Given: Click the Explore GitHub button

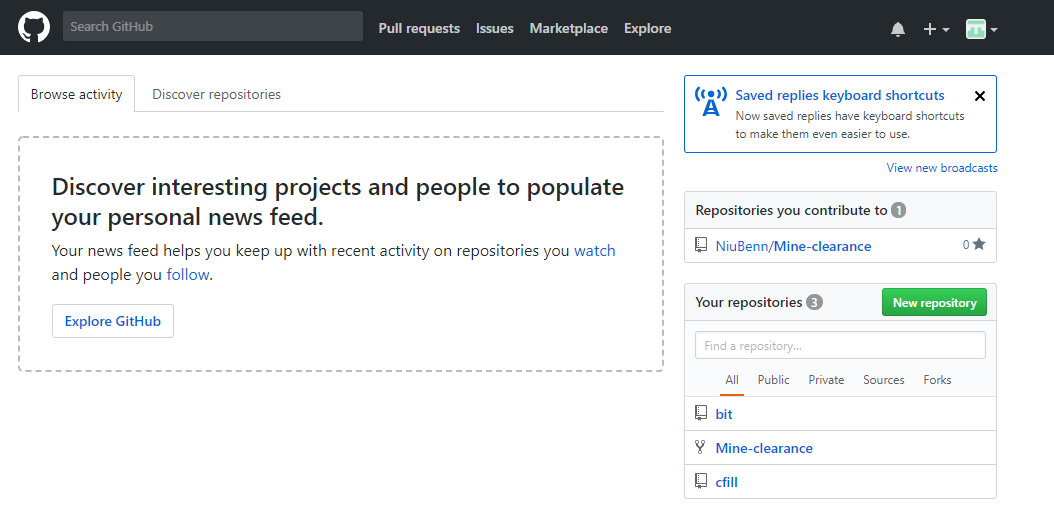Looking at the screenshot, I should pyautogui.click(x=113, y=321).
